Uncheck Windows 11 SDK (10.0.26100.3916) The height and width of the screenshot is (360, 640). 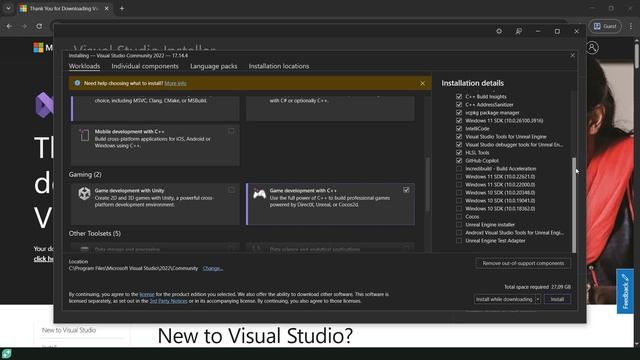point(459,120)
